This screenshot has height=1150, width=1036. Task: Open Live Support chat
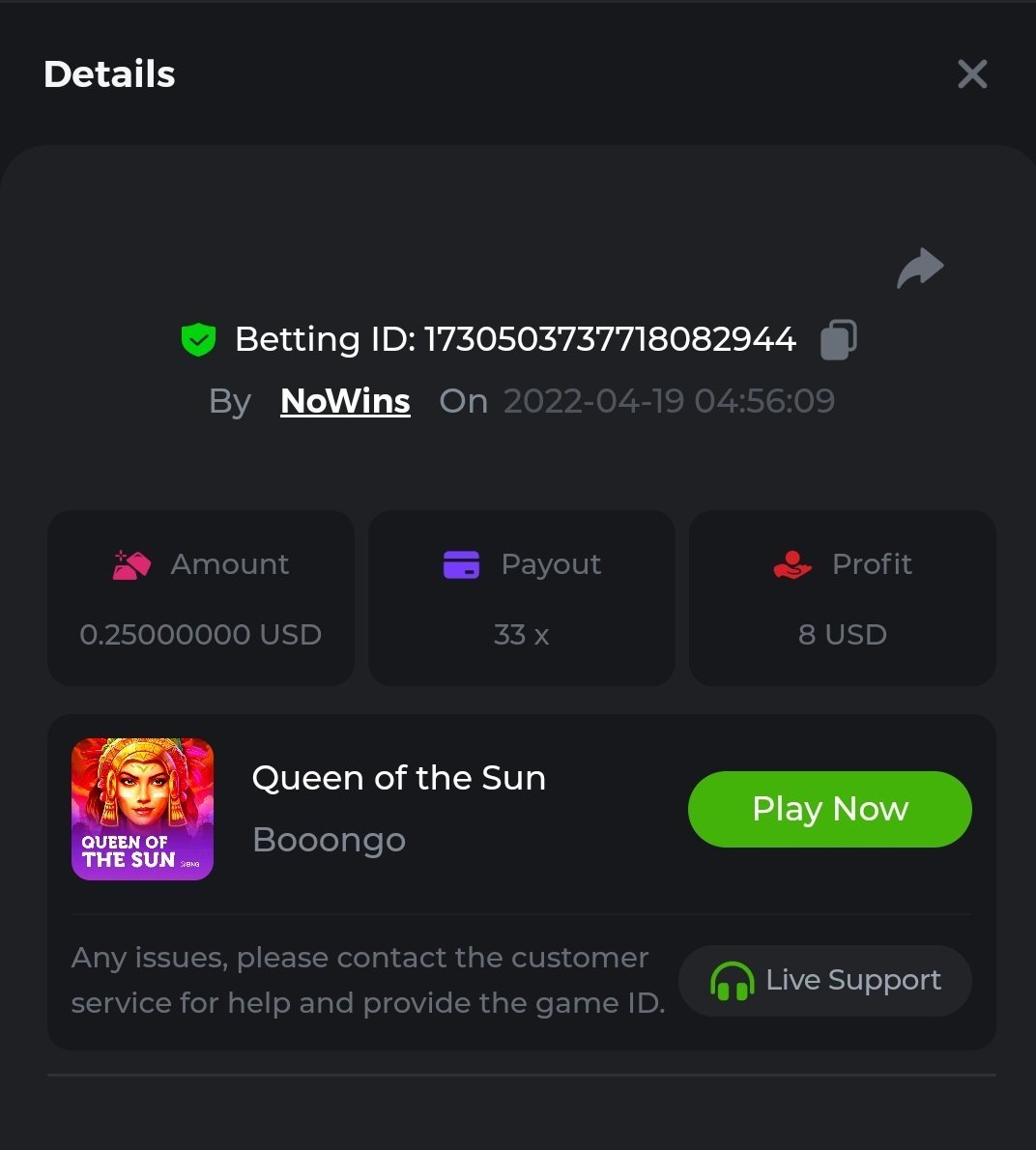click(x=825, y=981)
